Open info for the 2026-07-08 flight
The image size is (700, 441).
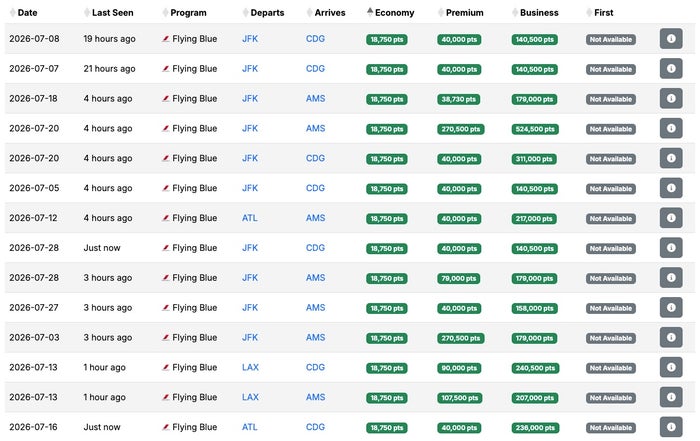(671, 39)
